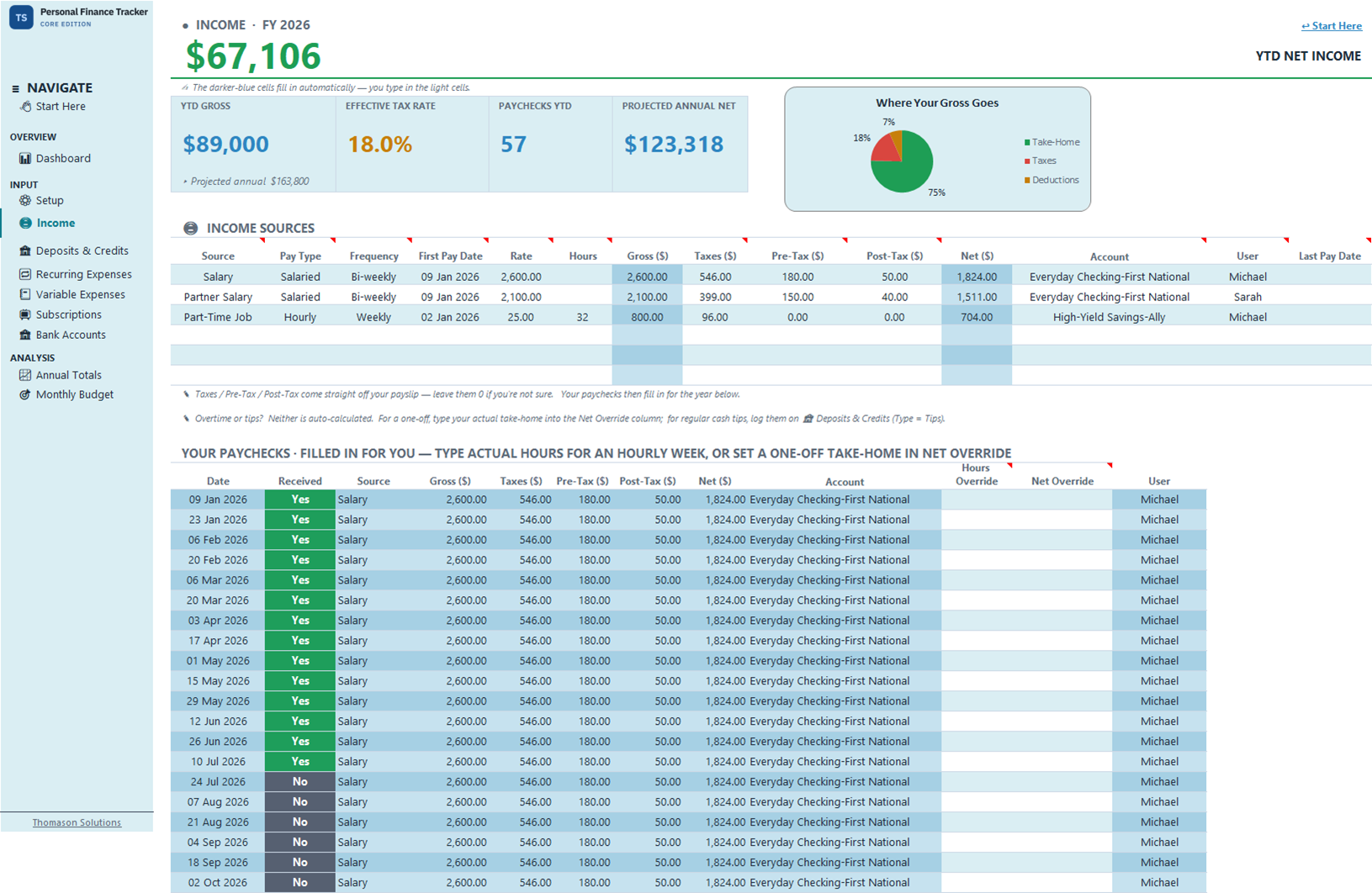1372x893 pixels.
Task: Click the TS logo badge
Action: pyautogui.click(x=21, y=17)
